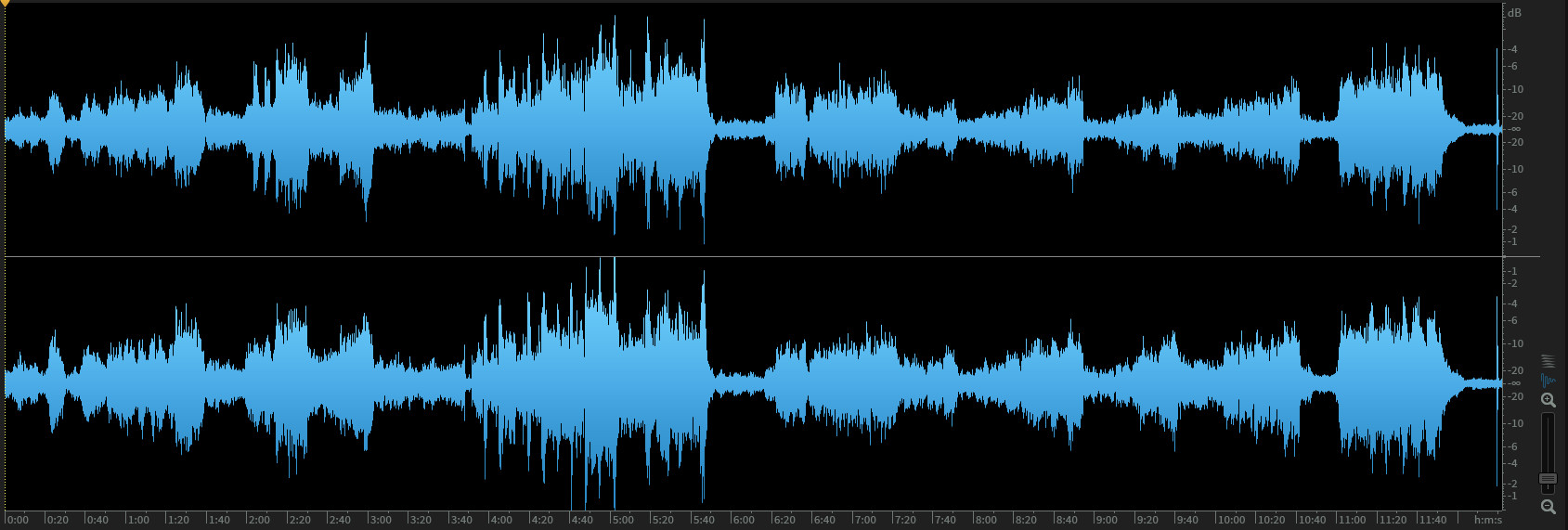
Task: Click the vertical amplitude zoom slider handle
Action: click(1548, 479)
